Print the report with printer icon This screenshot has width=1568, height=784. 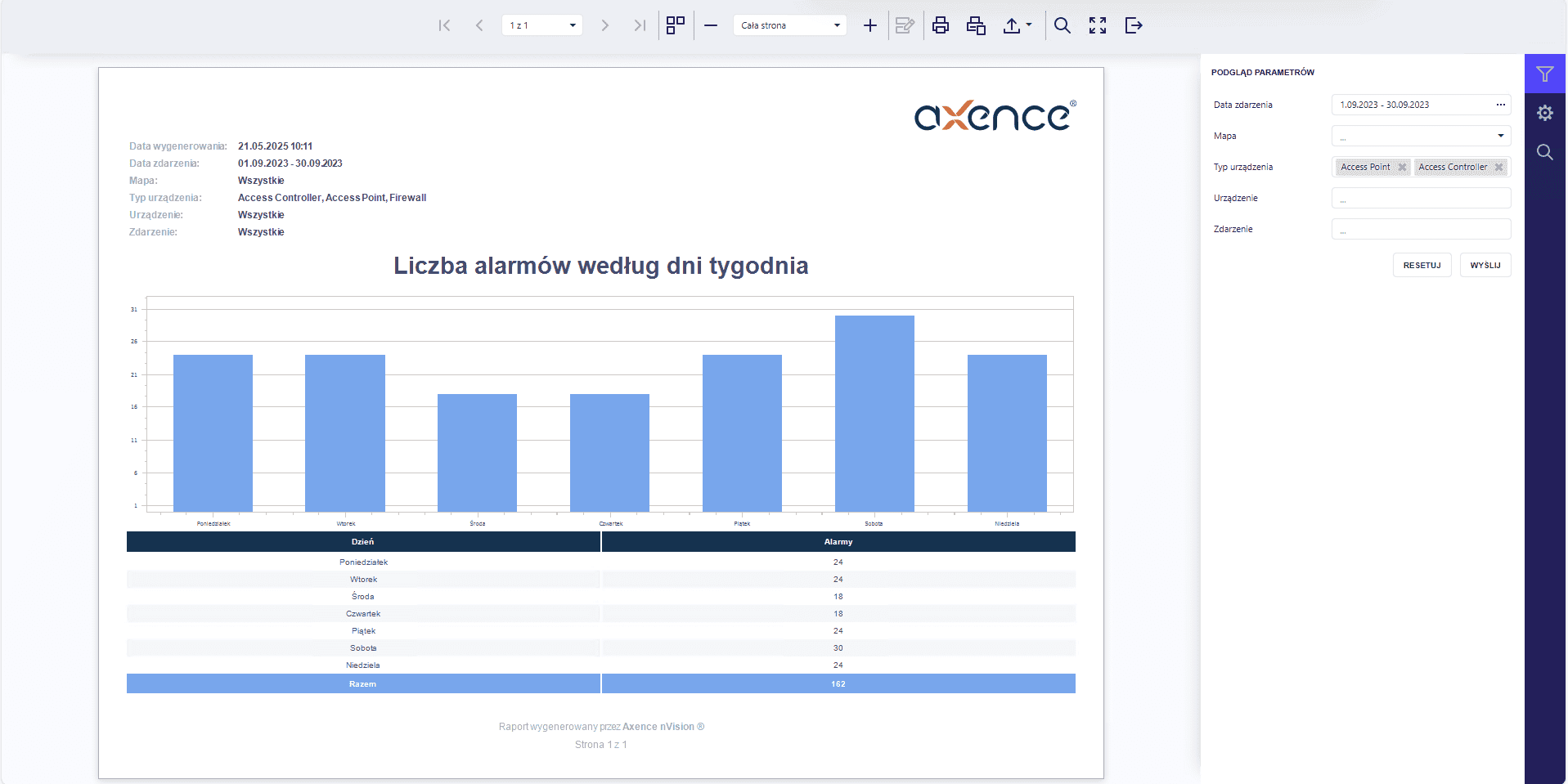(x=941, y=25)
